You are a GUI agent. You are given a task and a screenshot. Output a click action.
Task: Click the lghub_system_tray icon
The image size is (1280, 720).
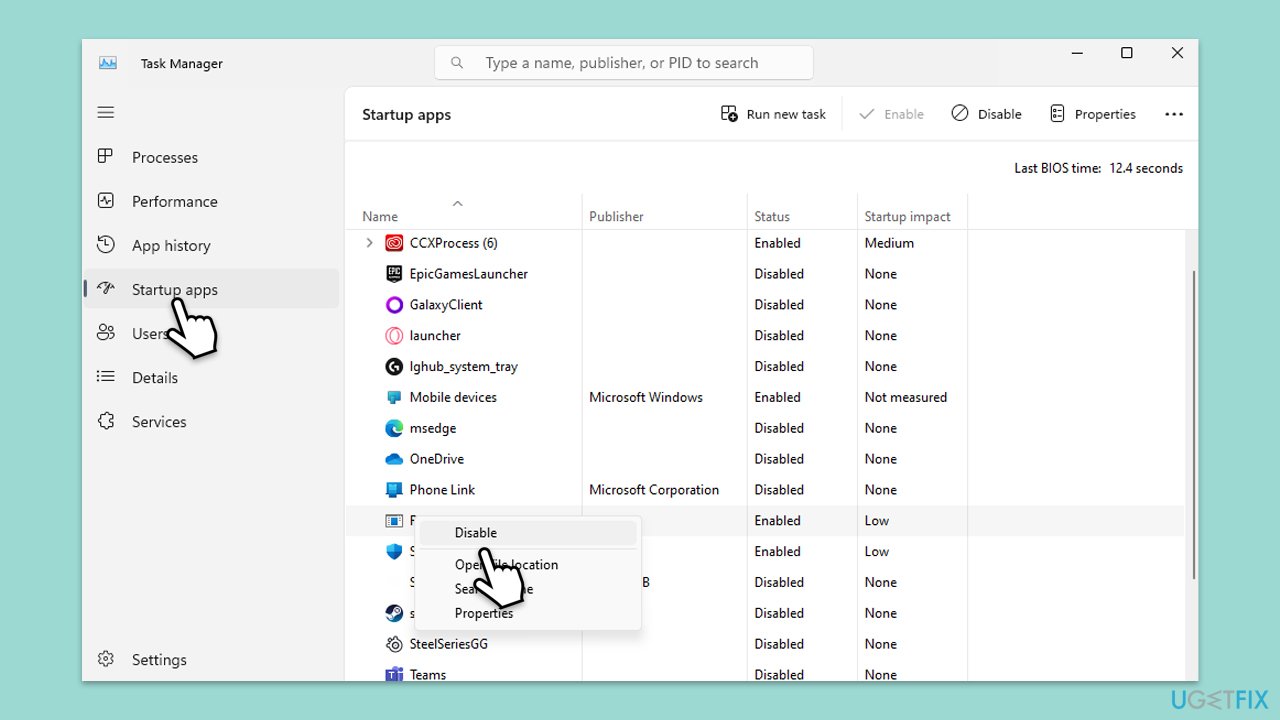point(394,367)
